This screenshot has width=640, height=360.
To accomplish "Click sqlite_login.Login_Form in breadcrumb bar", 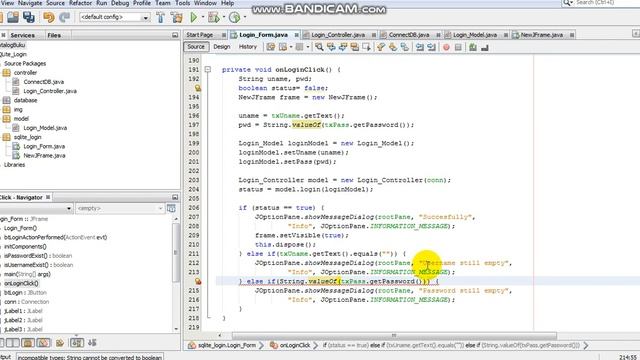I will click(x=227, y=345).
